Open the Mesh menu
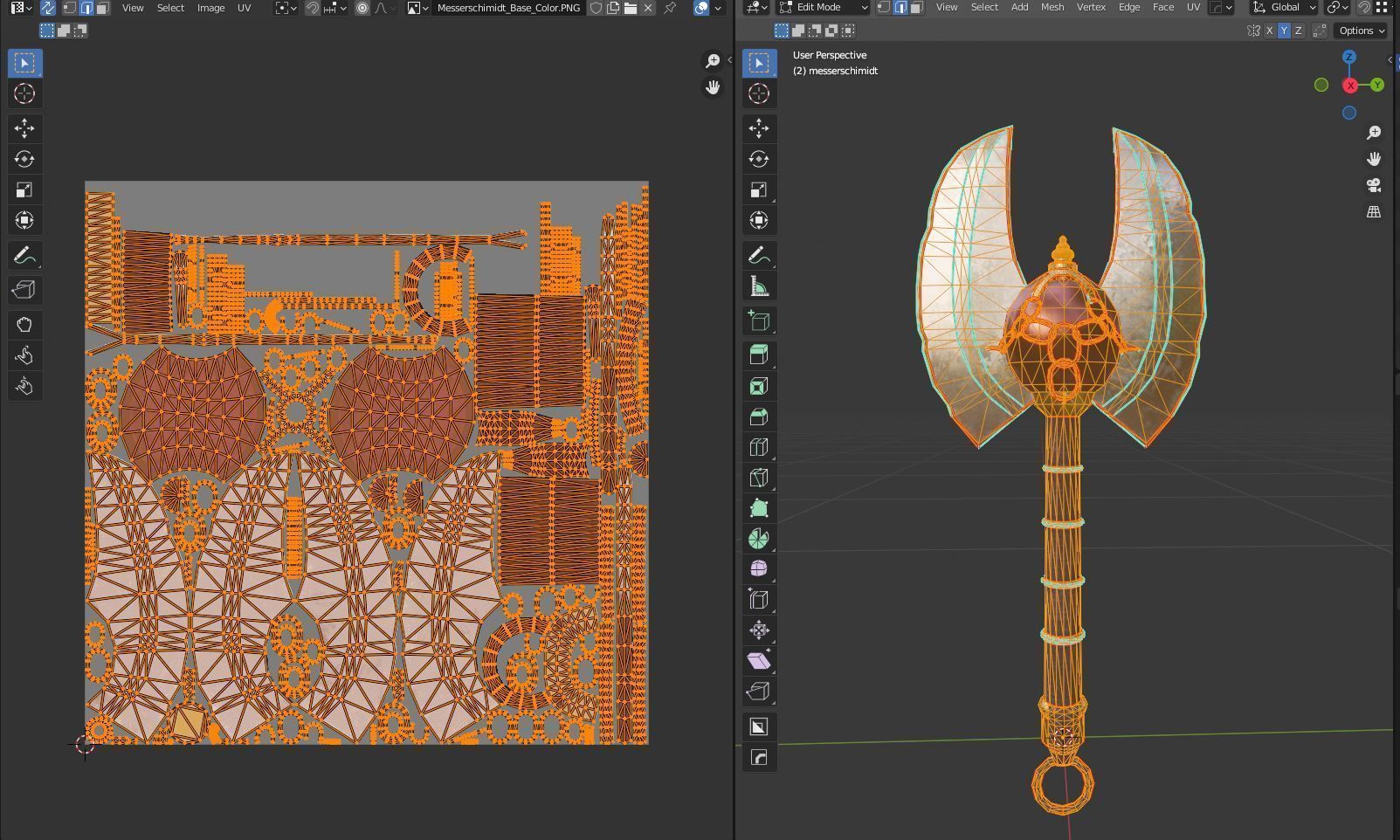This screenshot has width=1400, height=840. pos(1052,7)
